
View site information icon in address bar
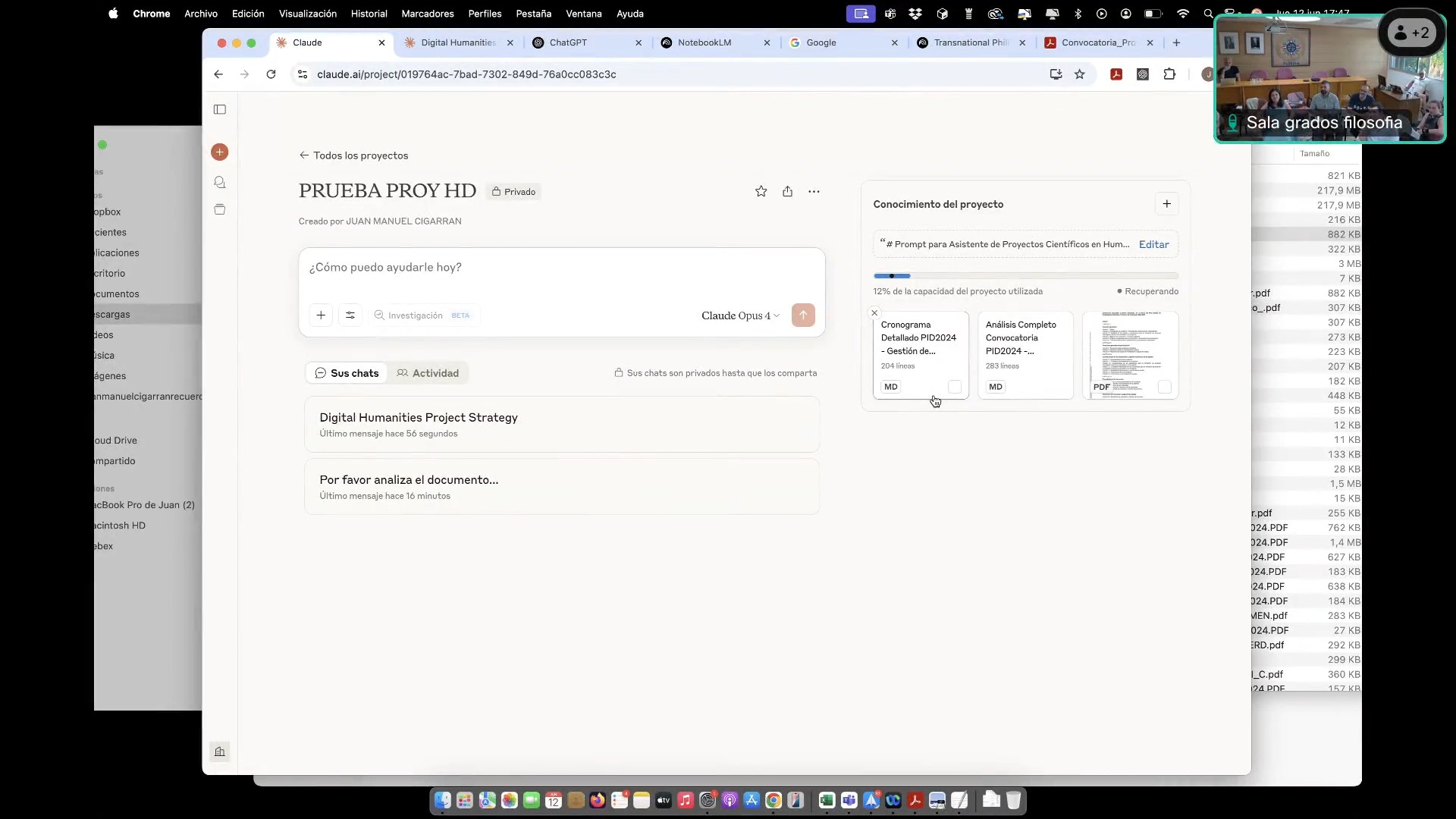[303, 74]
